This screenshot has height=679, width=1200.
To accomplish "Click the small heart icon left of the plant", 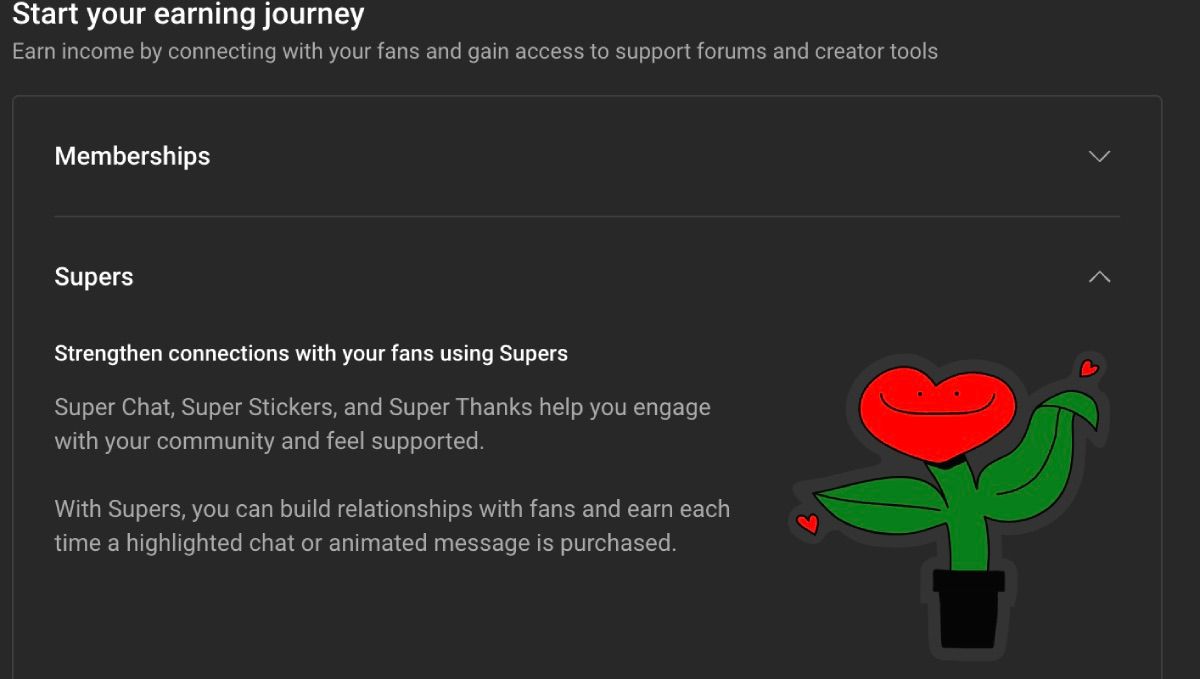I will point(806,523).
